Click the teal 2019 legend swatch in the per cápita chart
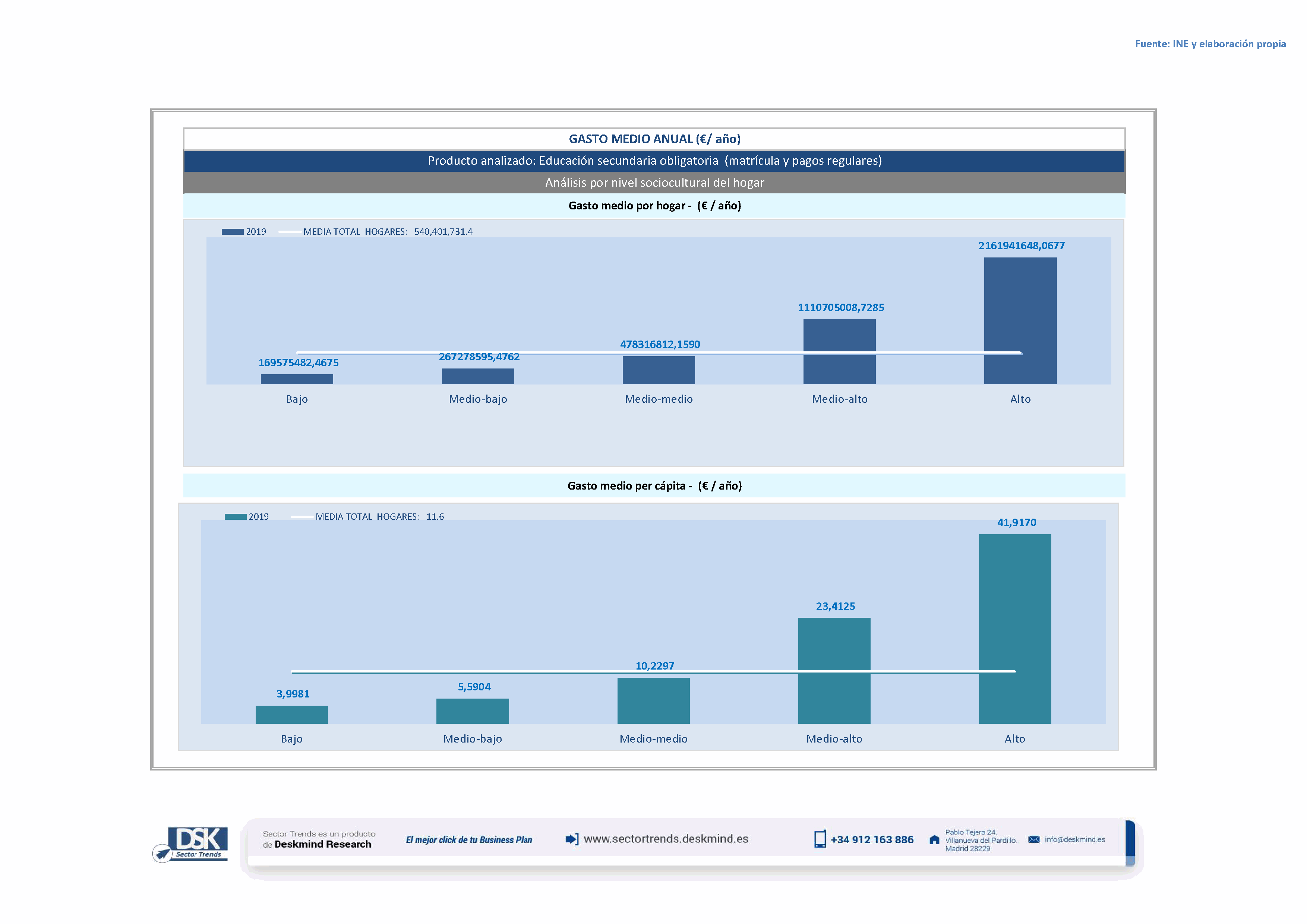Image resolution: width=1307 pixels, height=924 pixels. [x=235, y=517]
